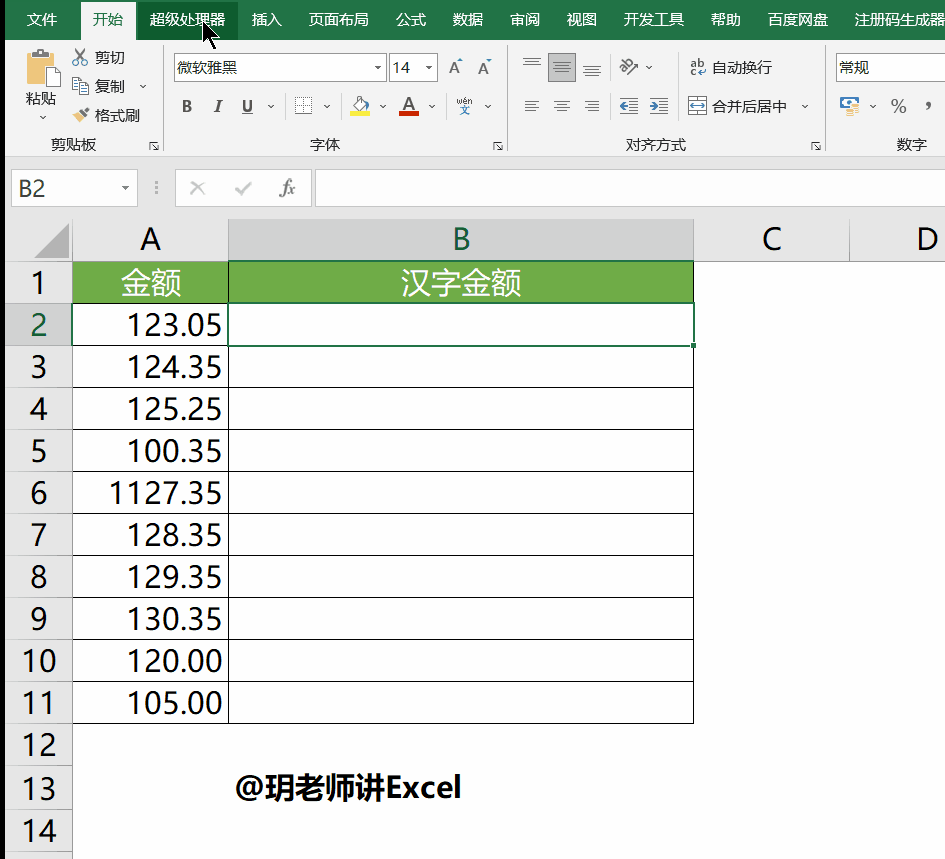
Task: Switch to 页面布局 tab
Action: coord(339,20)
